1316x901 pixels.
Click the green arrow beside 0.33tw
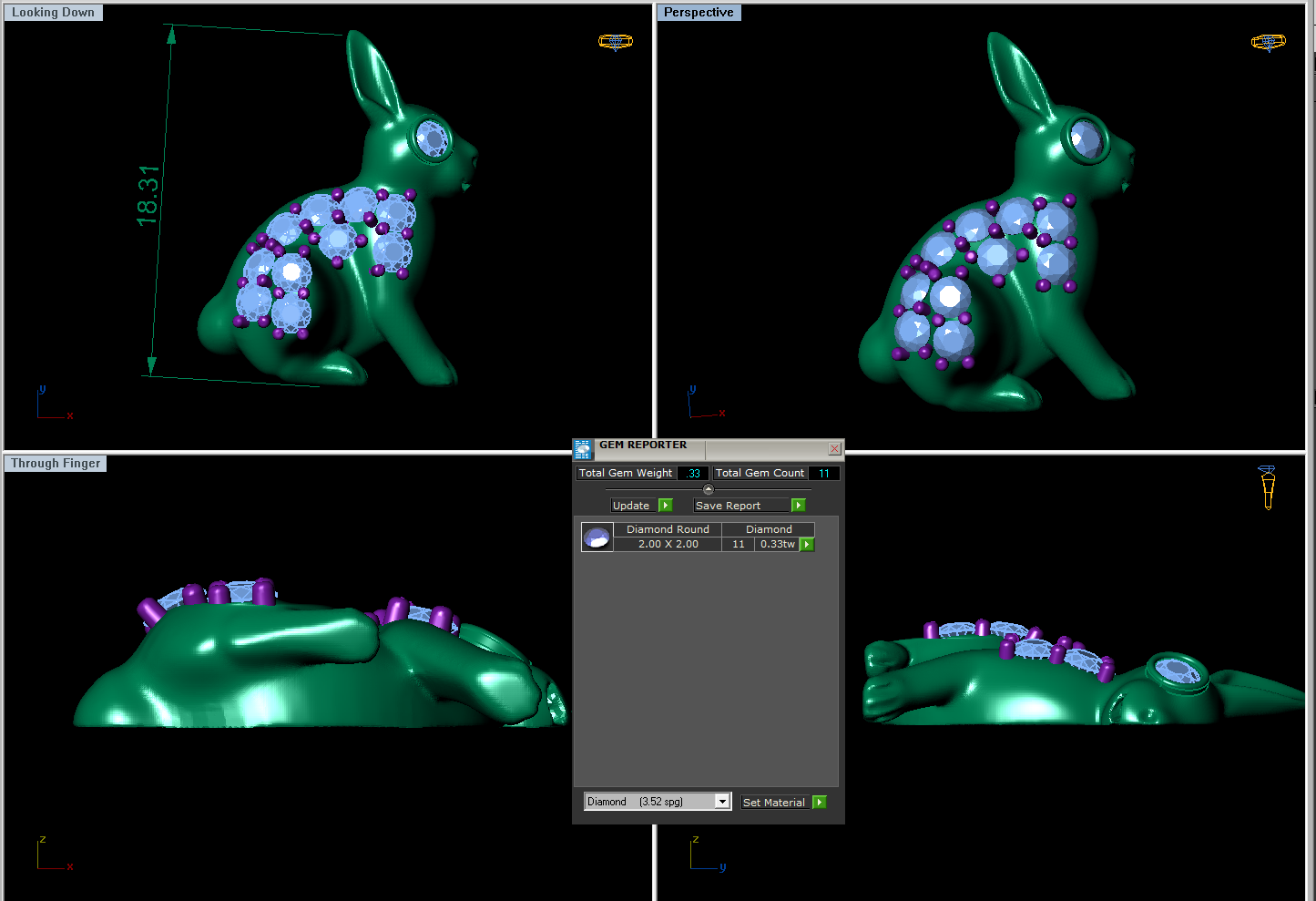807,545
